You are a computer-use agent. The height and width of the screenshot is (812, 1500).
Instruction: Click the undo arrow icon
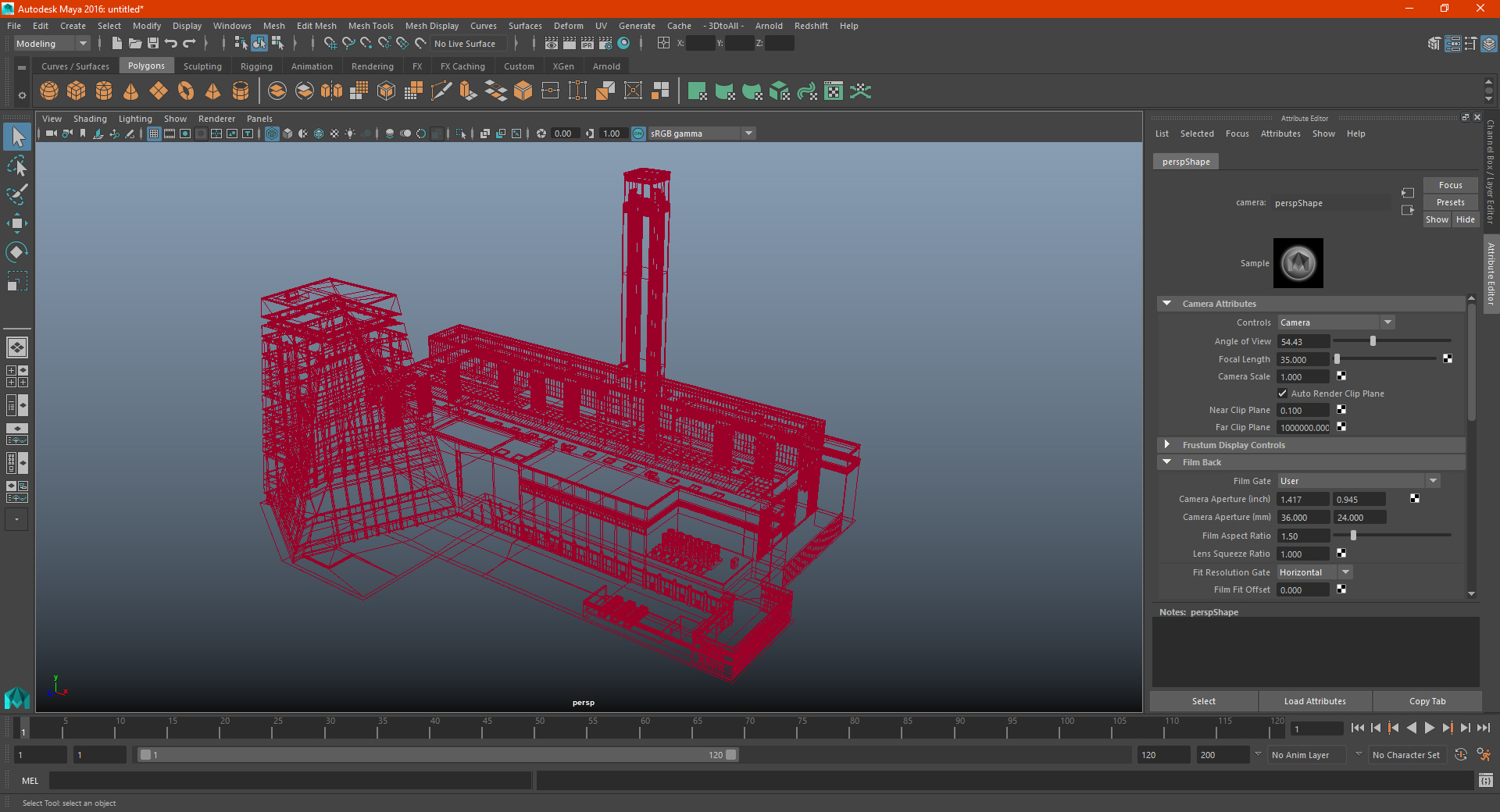click(x=171, y=44)
